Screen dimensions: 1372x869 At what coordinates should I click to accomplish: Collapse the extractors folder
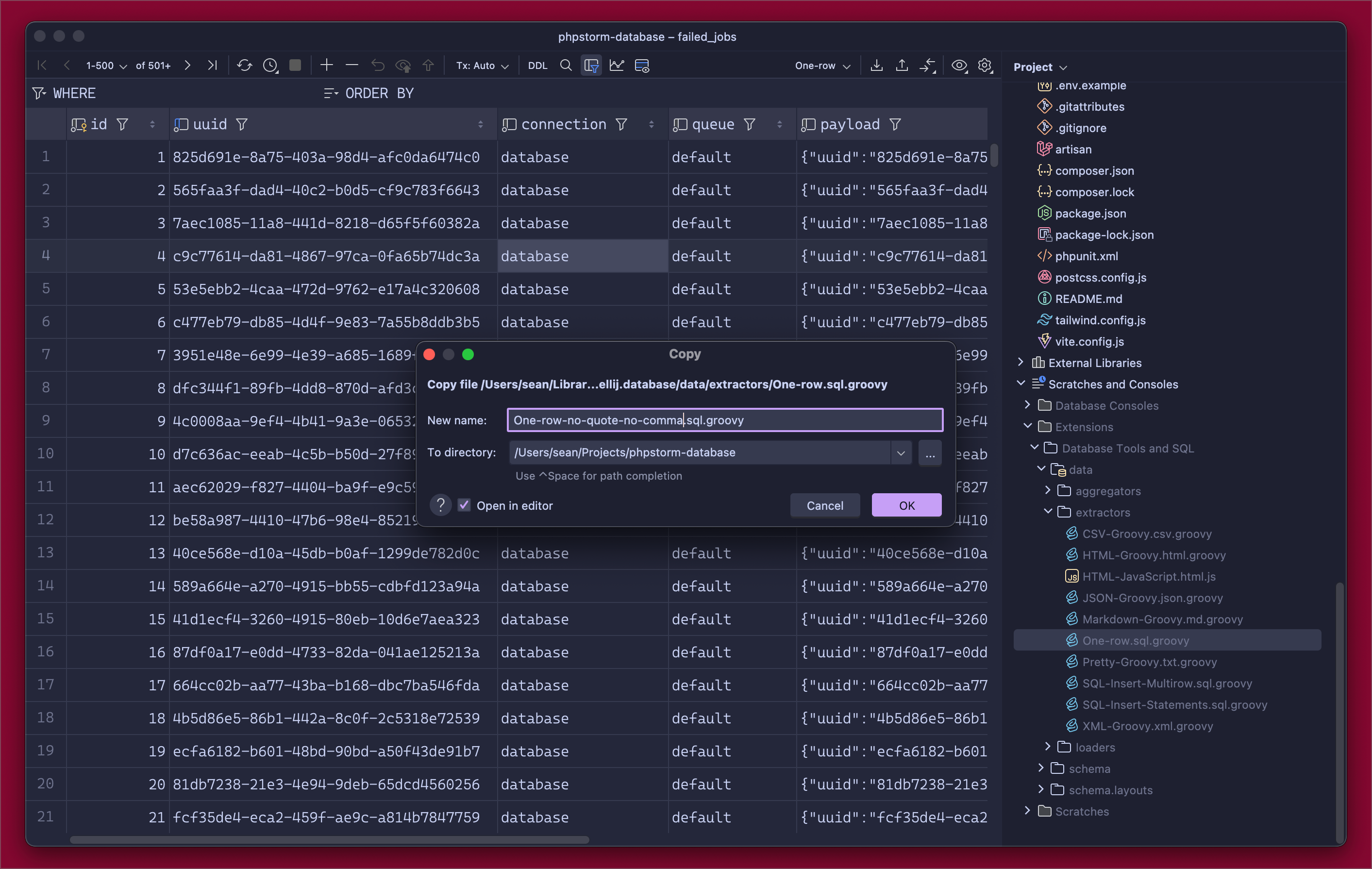[x=1048, y=512]
